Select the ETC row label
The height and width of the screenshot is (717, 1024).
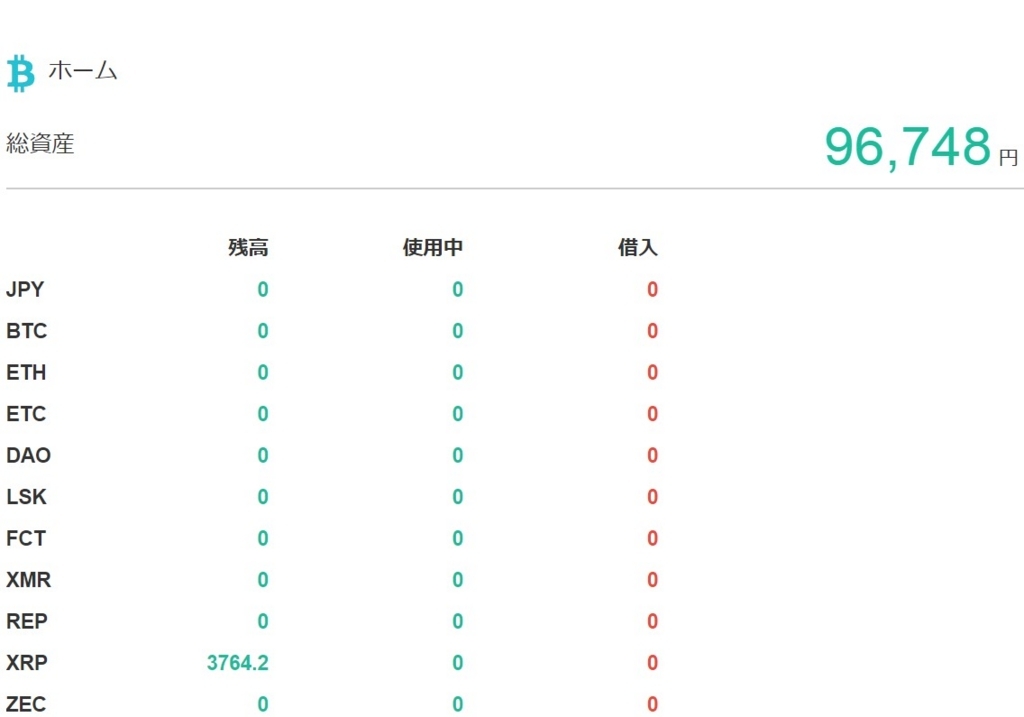pos(26,414)
